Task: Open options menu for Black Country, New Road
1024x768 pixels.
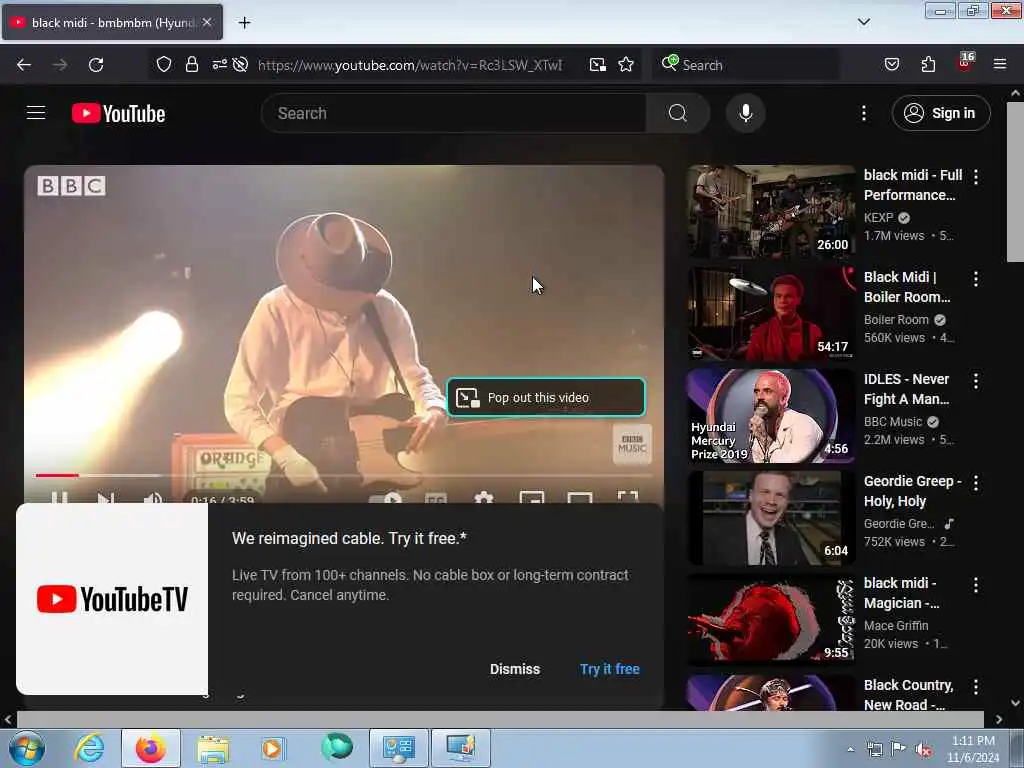Action: pyautogui.click(x=976, y=686)
